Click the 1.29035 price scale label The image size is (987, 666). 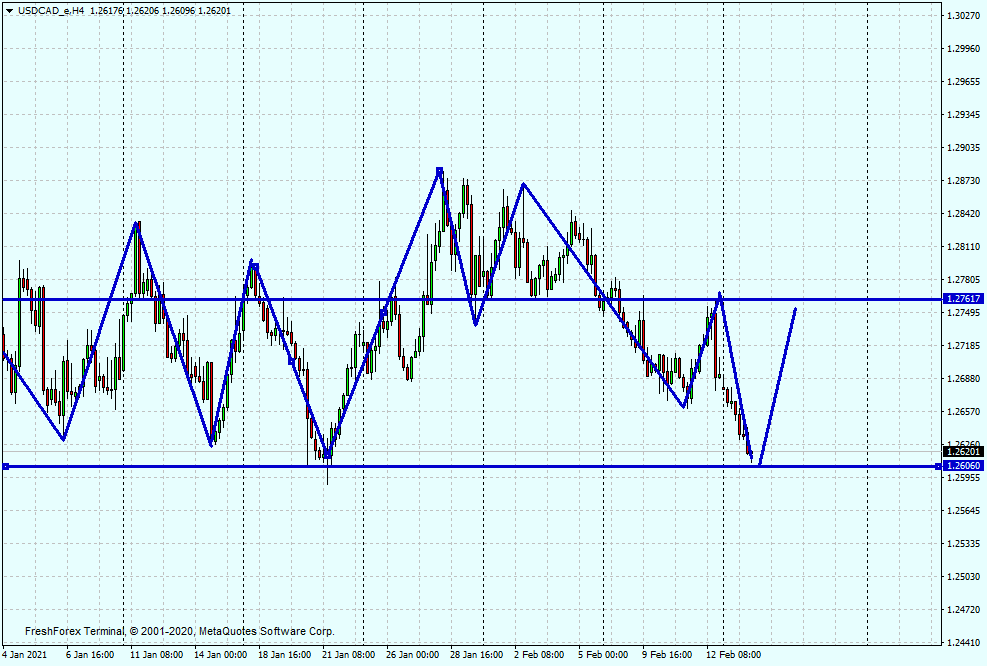[x=964, y=148]
